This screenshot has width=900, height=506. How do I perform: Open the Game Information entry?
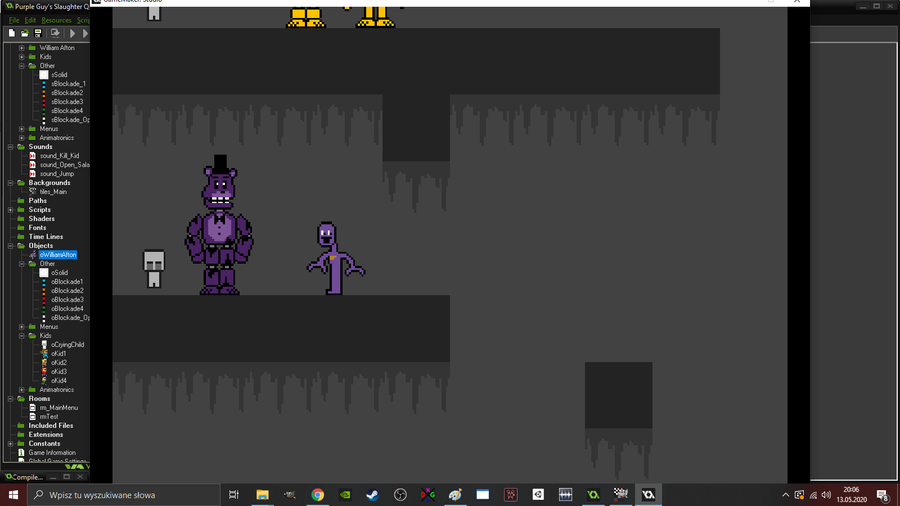point(52,453)
